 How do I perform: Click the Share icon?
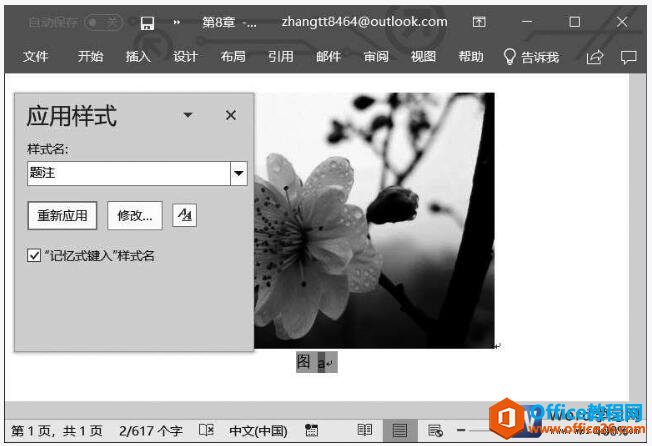click(595, 57)
